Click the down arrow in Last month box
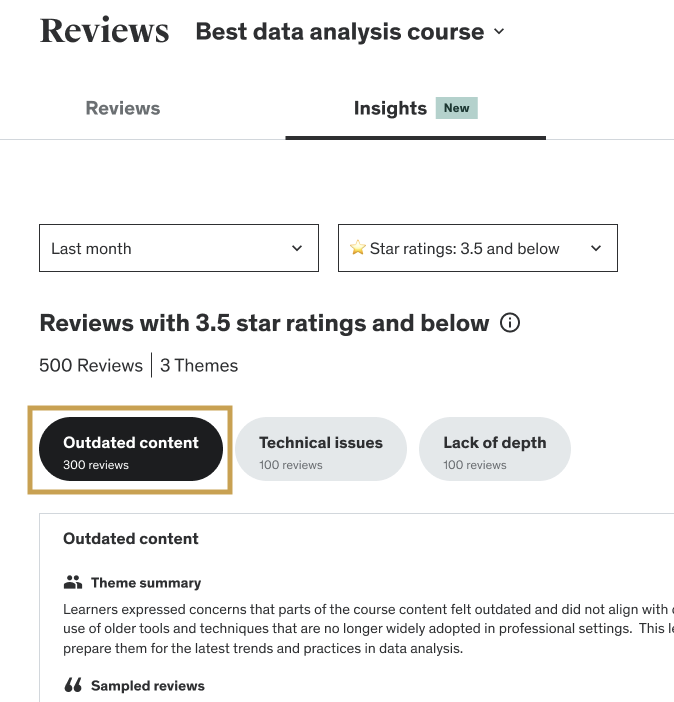This screenshot has height=702, width=674. (x=297, y=249)
